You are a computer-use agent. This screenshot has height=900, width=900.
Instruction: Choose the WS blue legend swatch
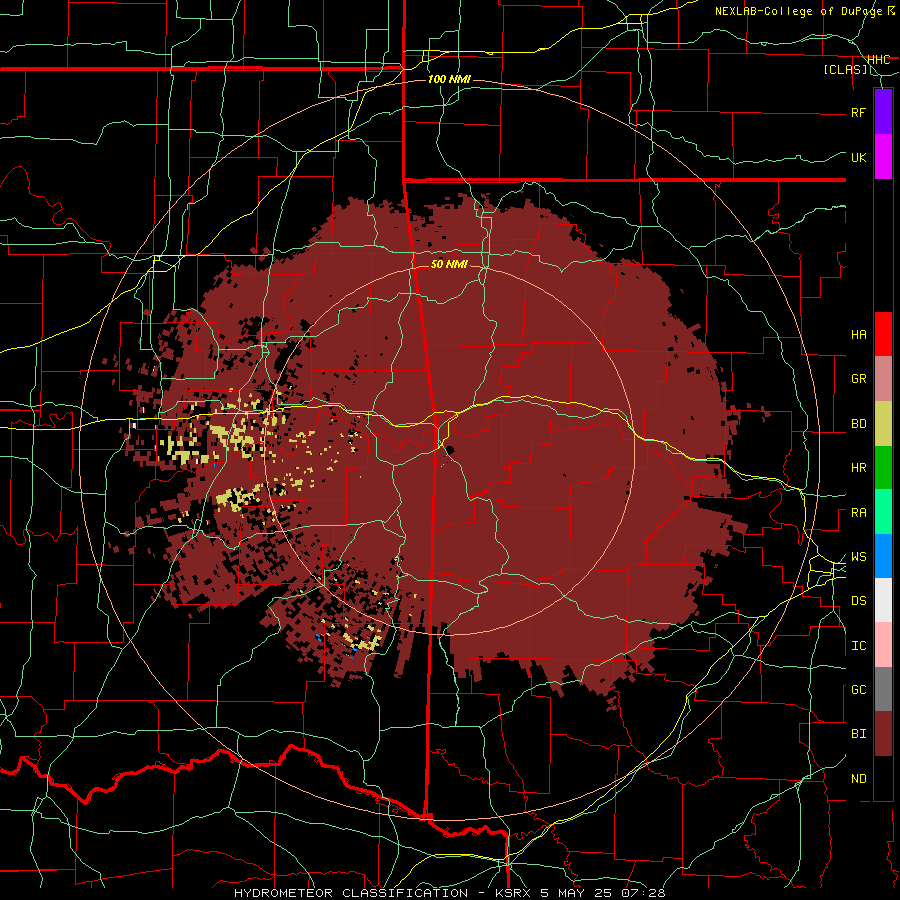pos(883,556)
